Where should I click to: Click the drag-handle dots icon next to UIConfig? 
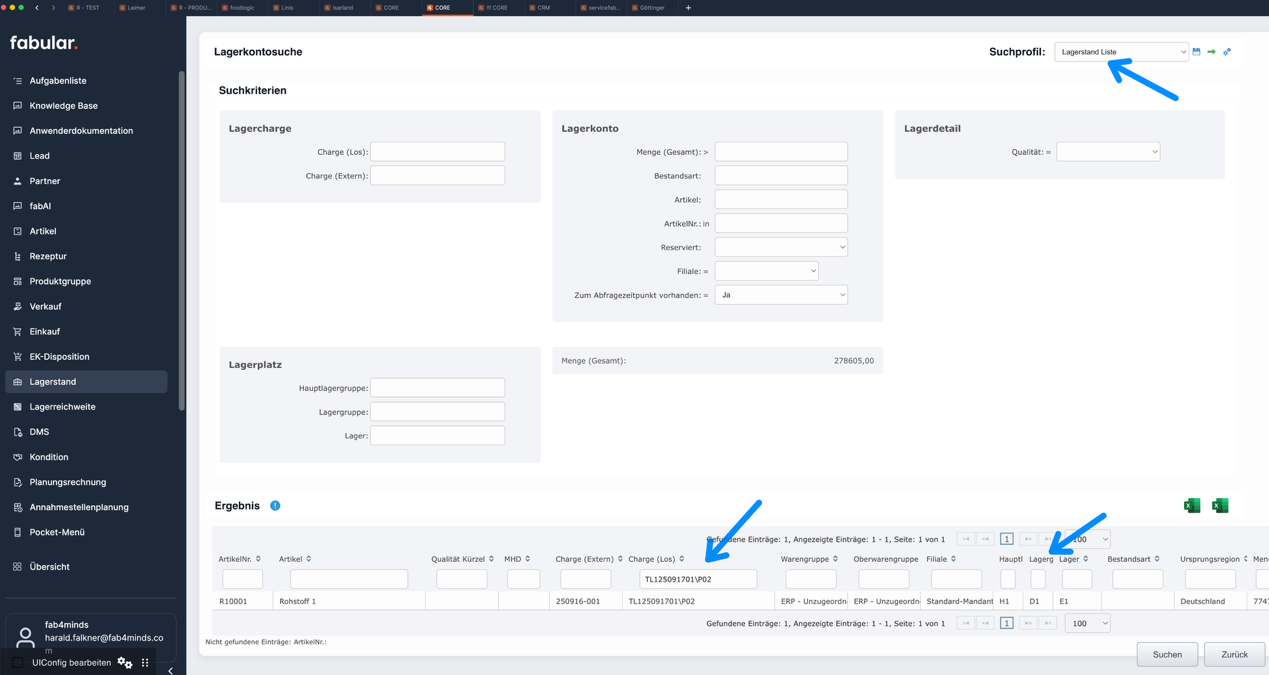(x=145, y=663)
